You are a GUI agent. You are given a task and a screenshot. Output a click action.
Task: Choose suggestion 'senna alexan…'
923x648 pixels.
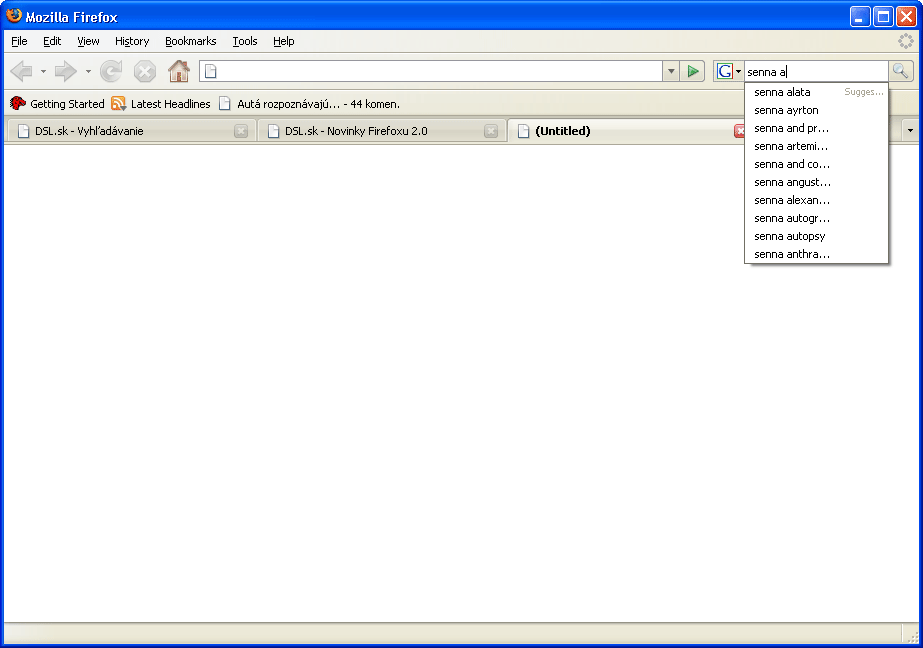click(816, 200)
